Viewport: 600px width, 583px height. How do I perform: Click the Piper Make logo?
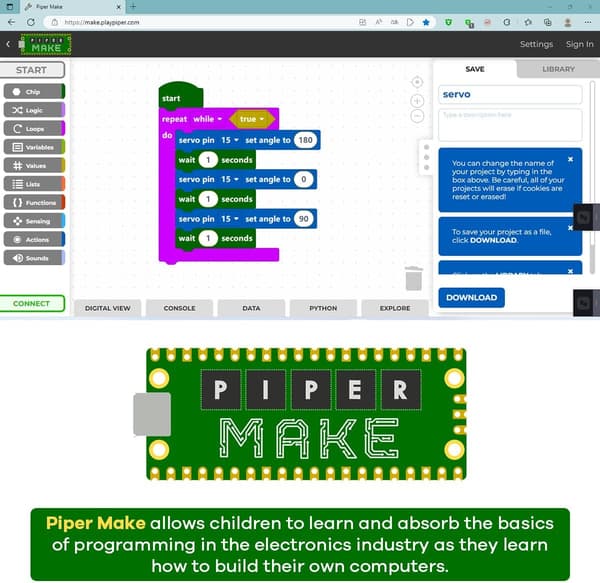point(45,44)
